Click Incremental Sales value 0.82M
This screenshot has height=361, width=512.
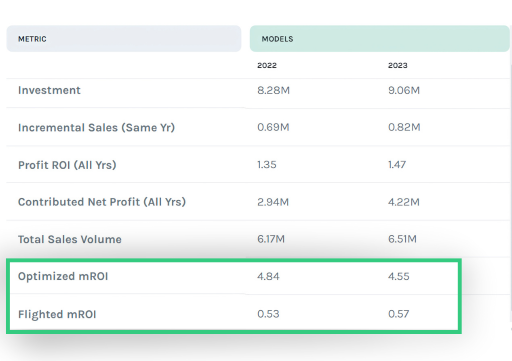pyautogui.click(x=404, y=127)
